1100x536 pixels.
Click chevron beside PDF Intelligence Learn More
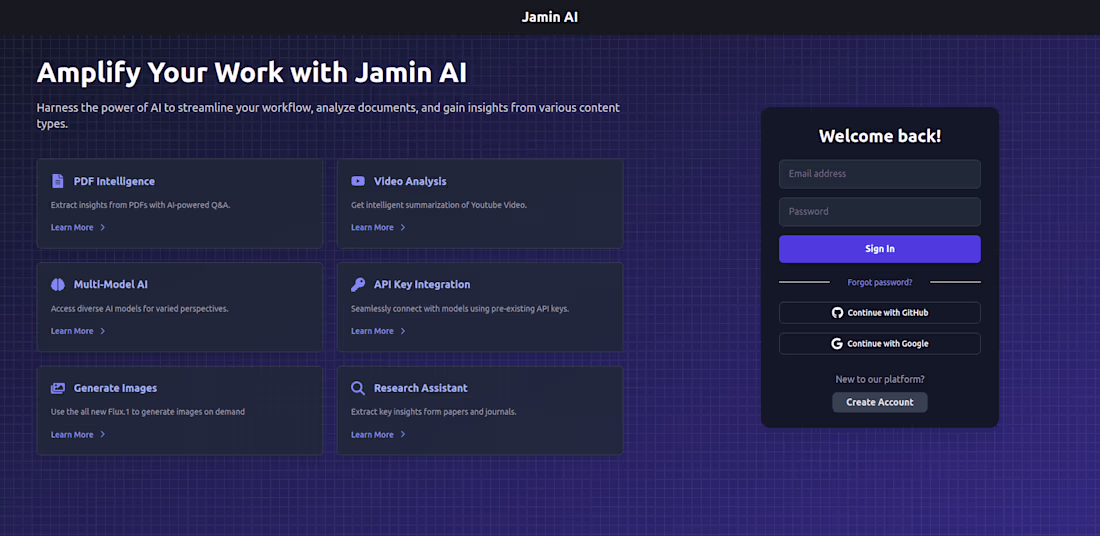[102, 227]
